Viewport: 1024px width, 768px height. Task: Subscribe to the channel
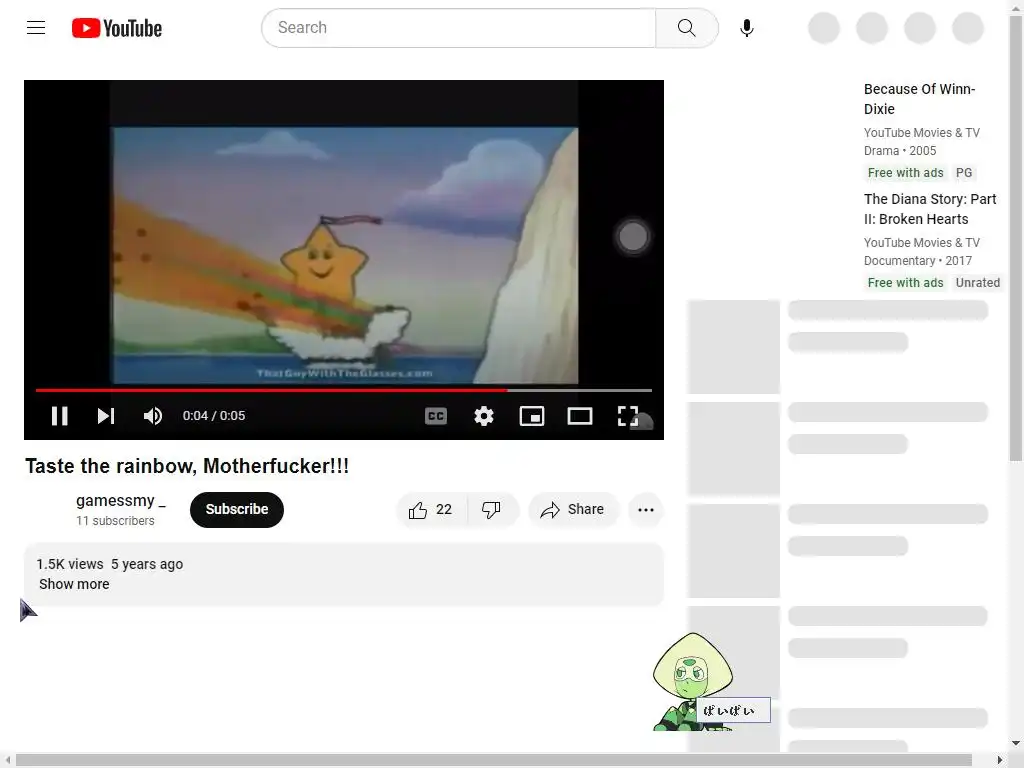click(x=236, y=509)
